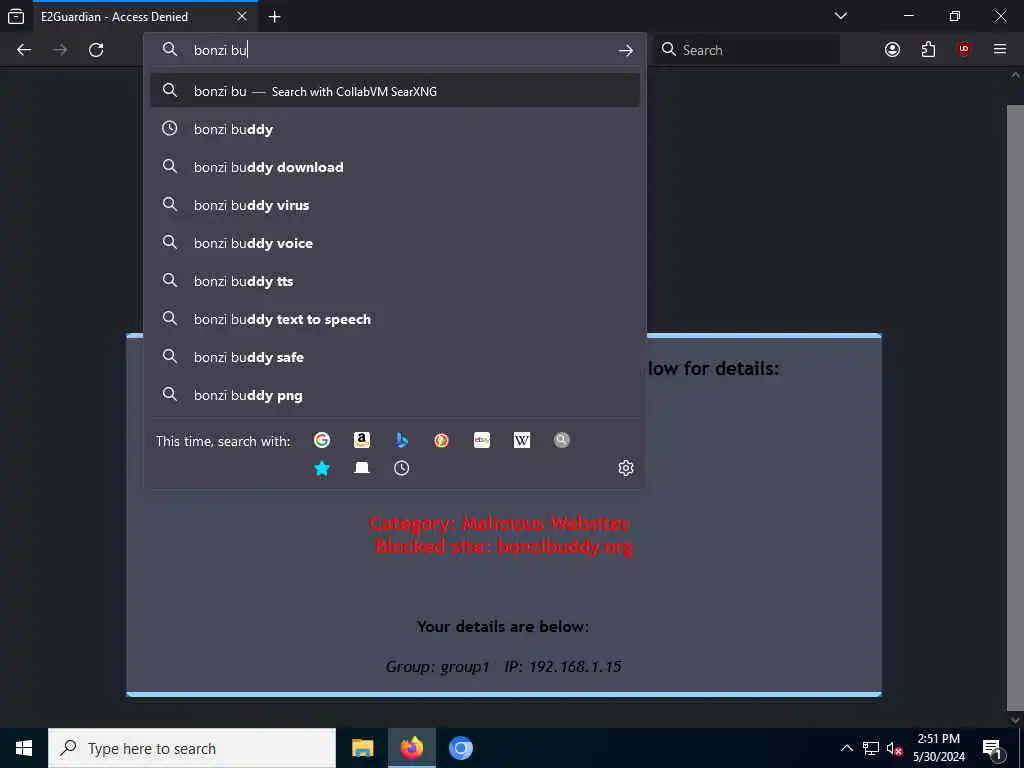Select suggestion 'bonzi buddy virus'
1024x768 pixels.
pyautogui.click(x=394, y=205)
